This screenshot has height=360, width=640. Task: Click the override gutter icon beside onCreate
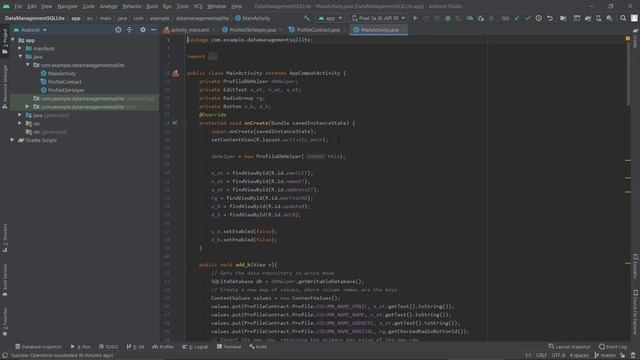click(x=175, y=123)
